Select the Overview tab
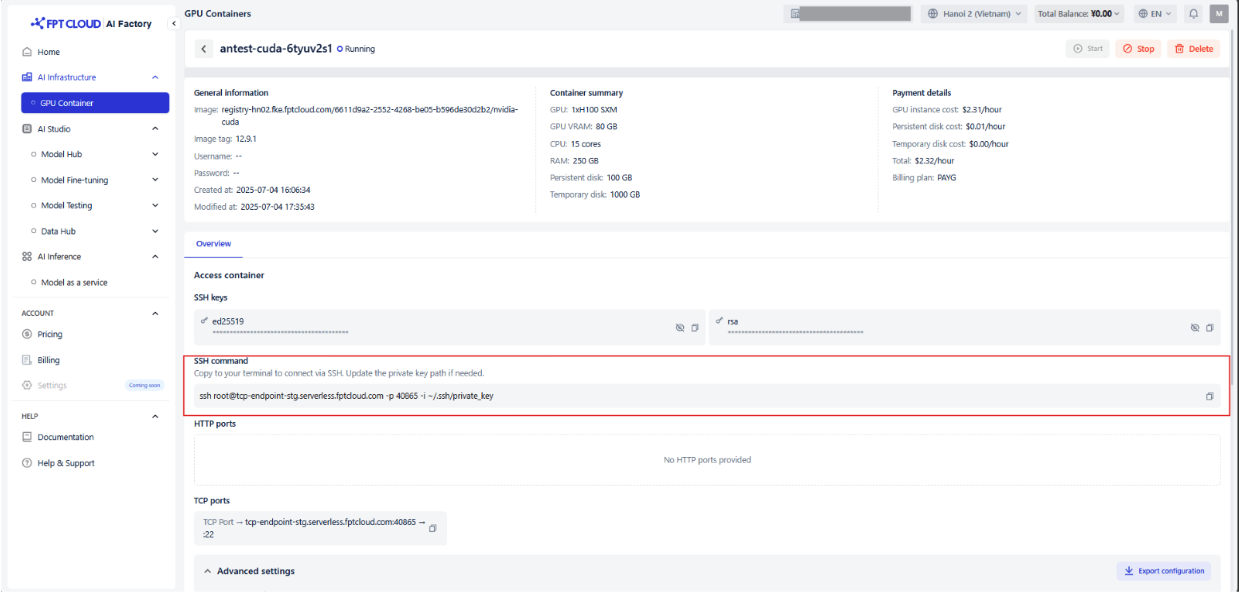Screen dimensions: 1239x593 tap(213, 244)
